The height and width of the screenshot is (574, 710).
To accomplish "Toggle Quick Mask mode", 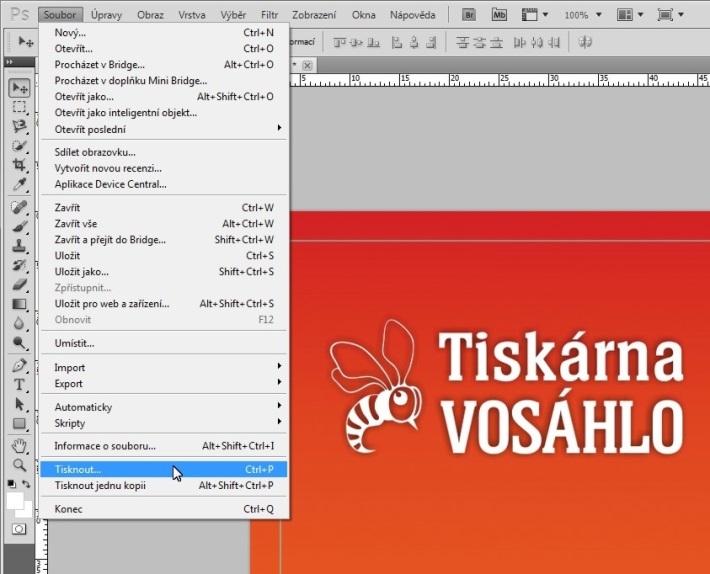I will tap(19, 529).
